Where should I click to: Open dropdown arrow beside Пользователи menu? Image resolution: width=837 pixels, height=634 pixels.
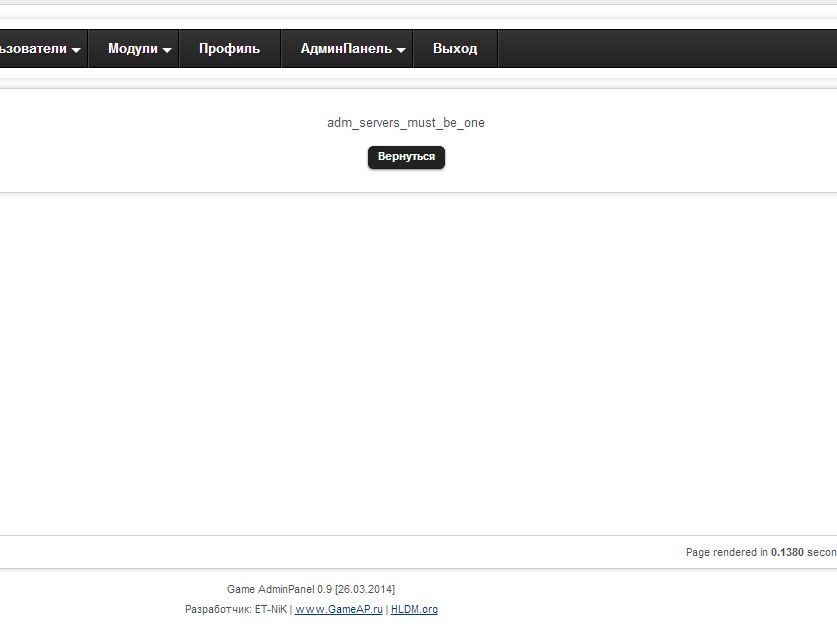(x=76, y=50)
